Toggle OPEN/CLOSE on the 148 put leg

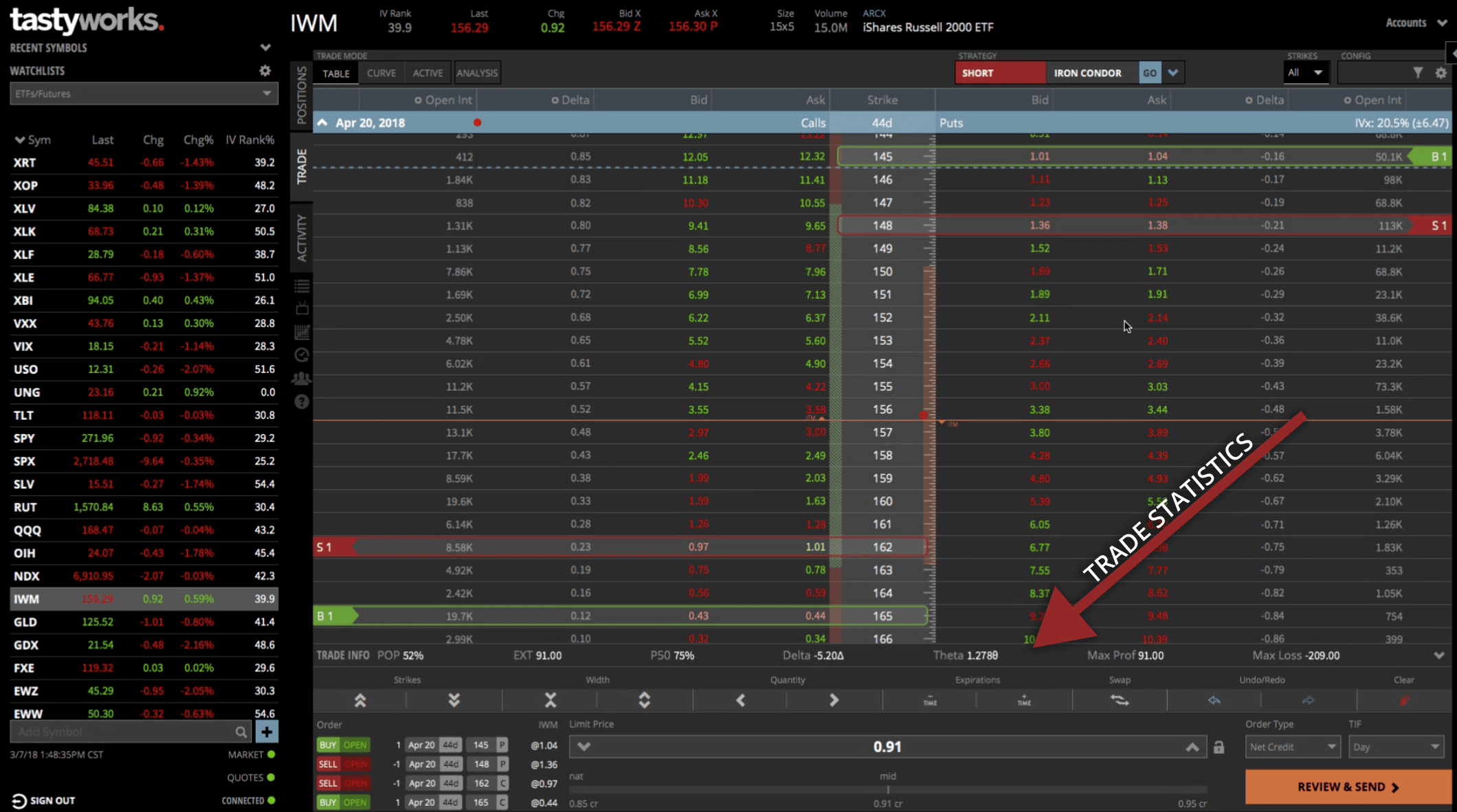355,764
